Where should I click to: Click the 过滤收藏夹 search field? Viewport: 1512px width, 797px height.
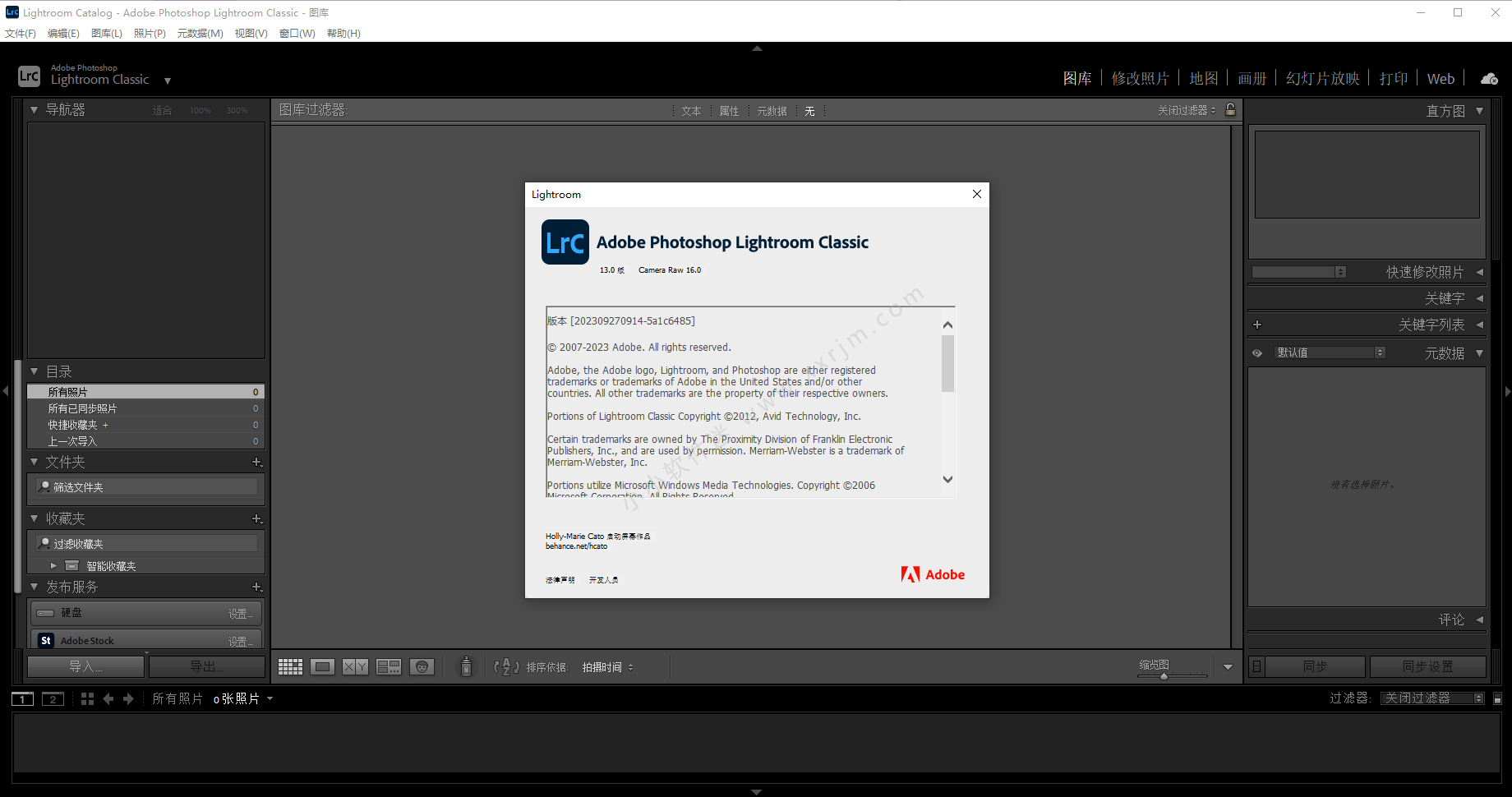[146, 544]
